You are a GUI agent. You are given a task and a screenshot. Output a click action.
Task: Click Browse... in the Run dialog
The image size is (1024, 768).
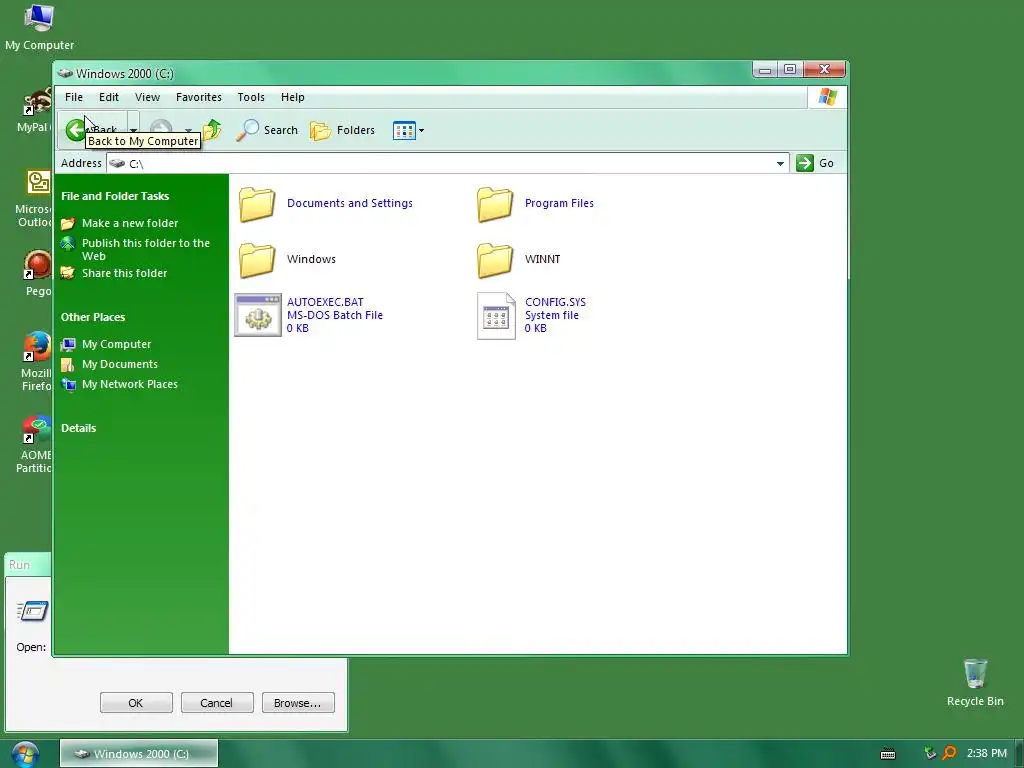[x=298, y=703]
